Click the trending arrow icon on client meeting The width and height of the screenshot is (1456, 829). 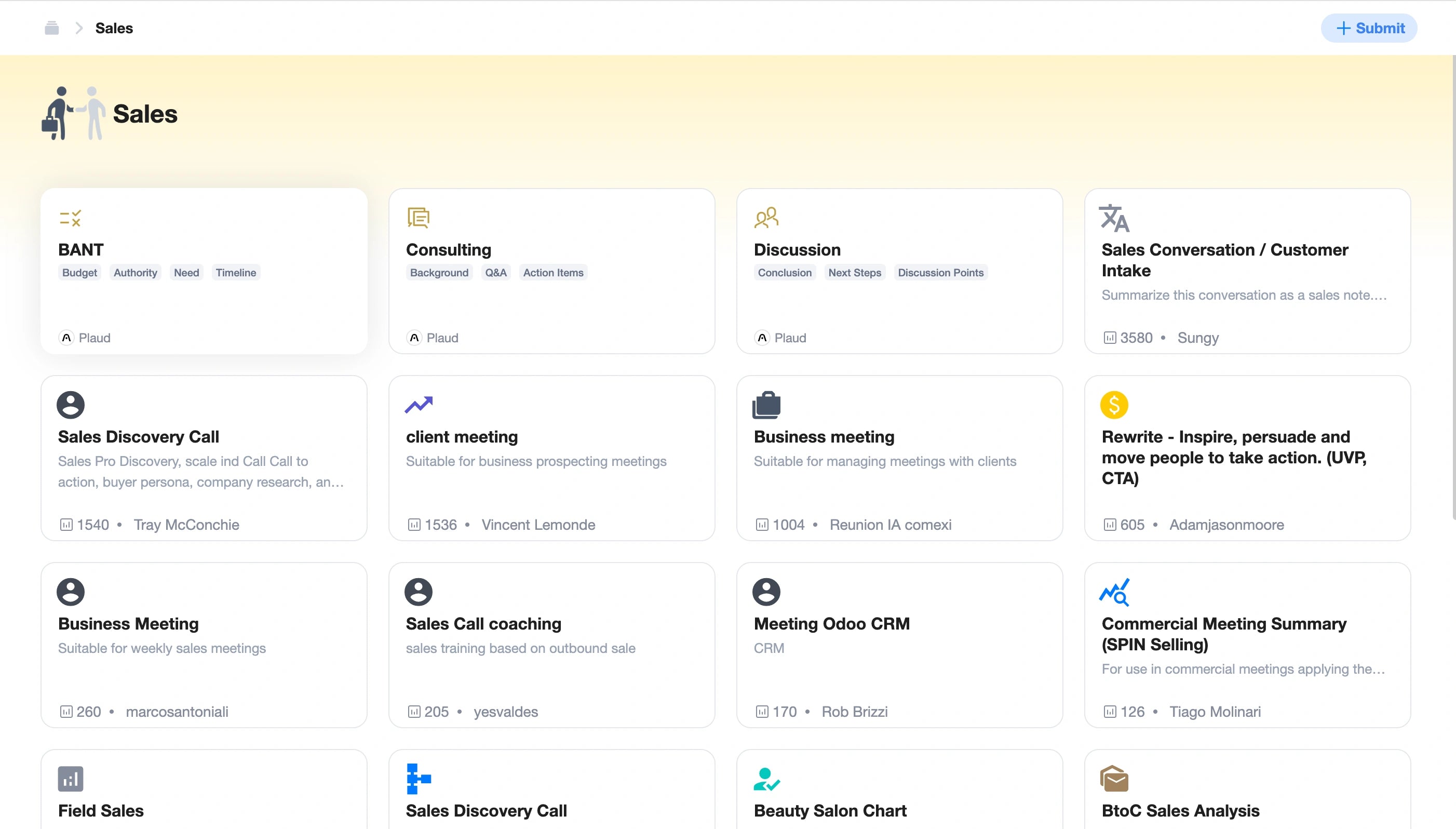[x=419, y=405]
